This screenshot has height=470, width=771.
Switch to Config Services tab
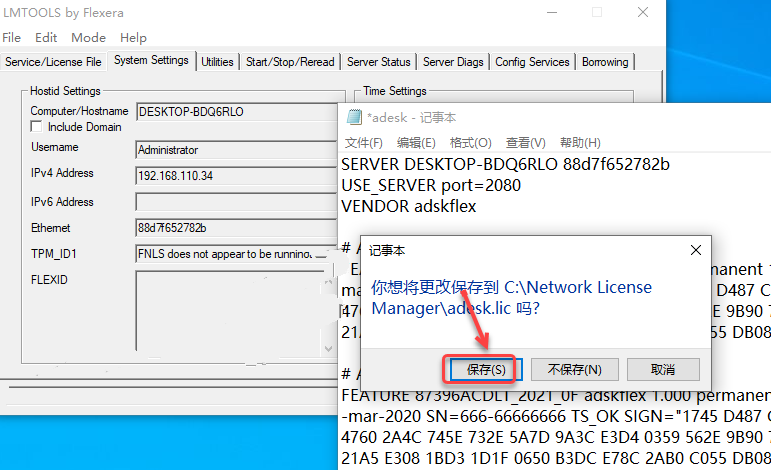pos(532,62)
